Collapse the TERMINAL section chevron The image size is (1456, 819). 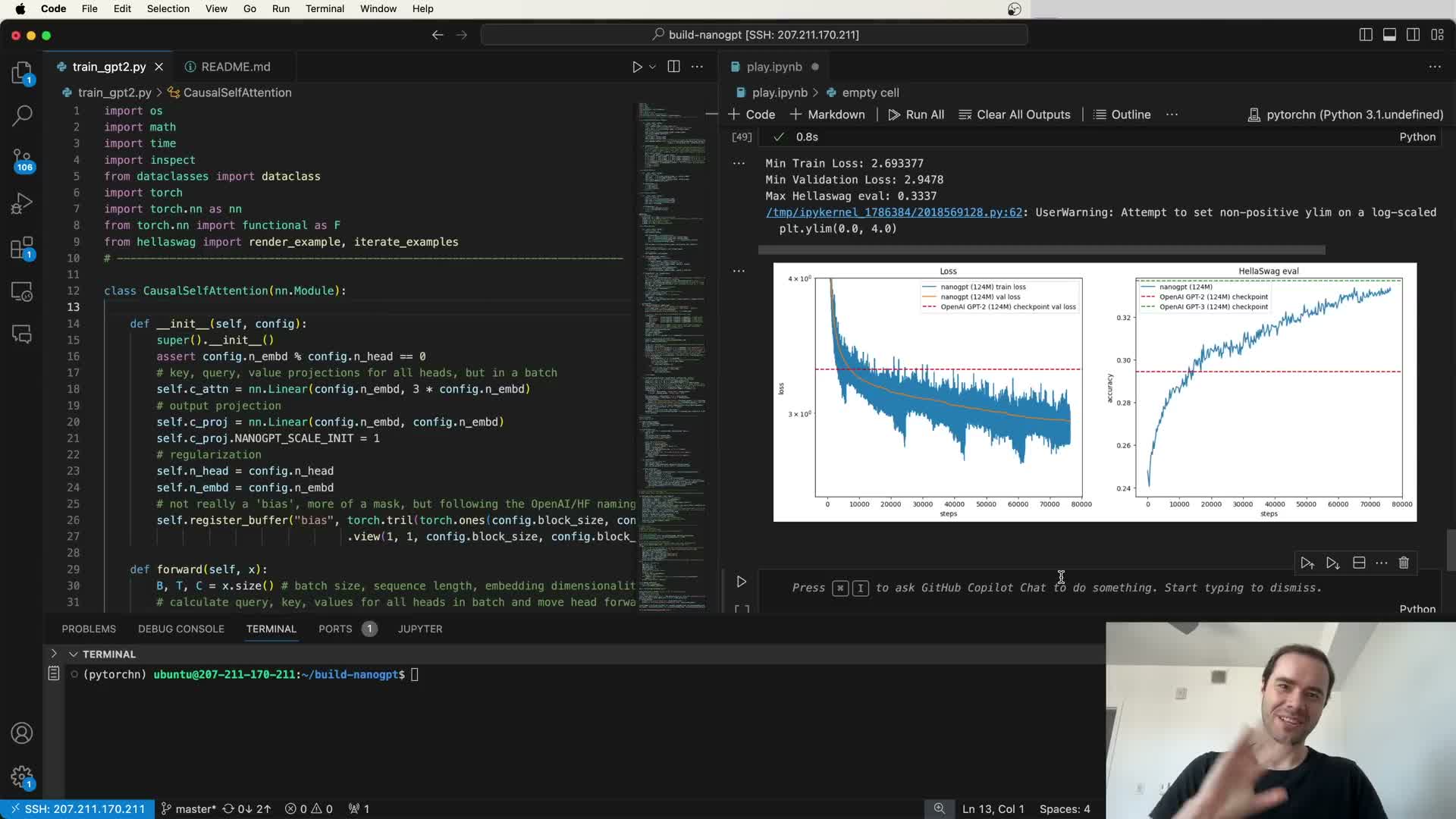point(74,654)
